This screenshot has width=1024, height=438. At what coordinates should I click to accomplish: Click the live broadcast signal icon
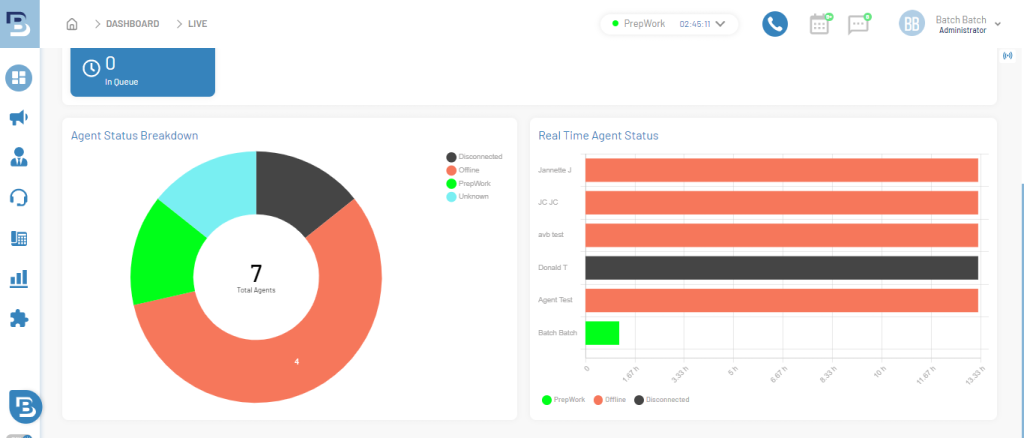1010,55
